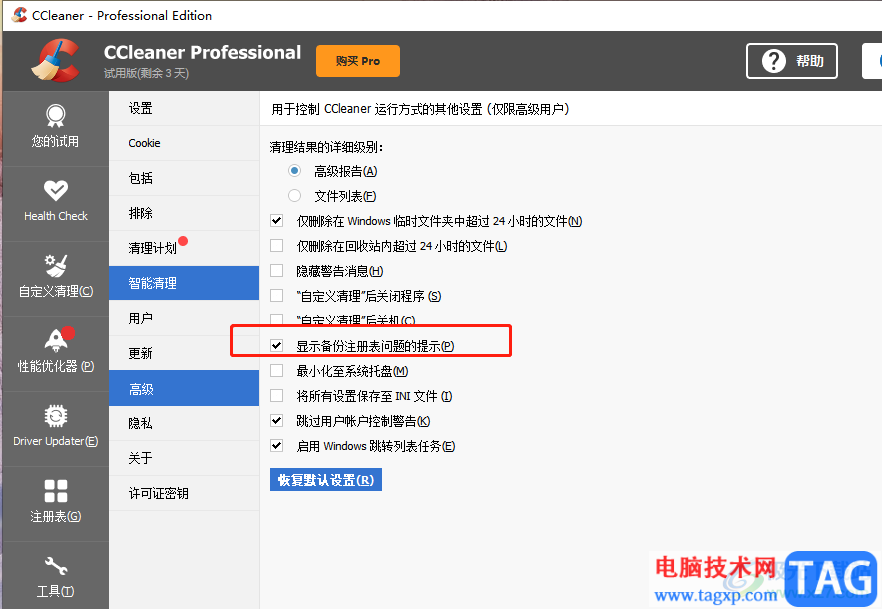Toggle 跳过用户帐户控制警告 checkbox
Screen dimensions: 882x609
pos(277,421)
